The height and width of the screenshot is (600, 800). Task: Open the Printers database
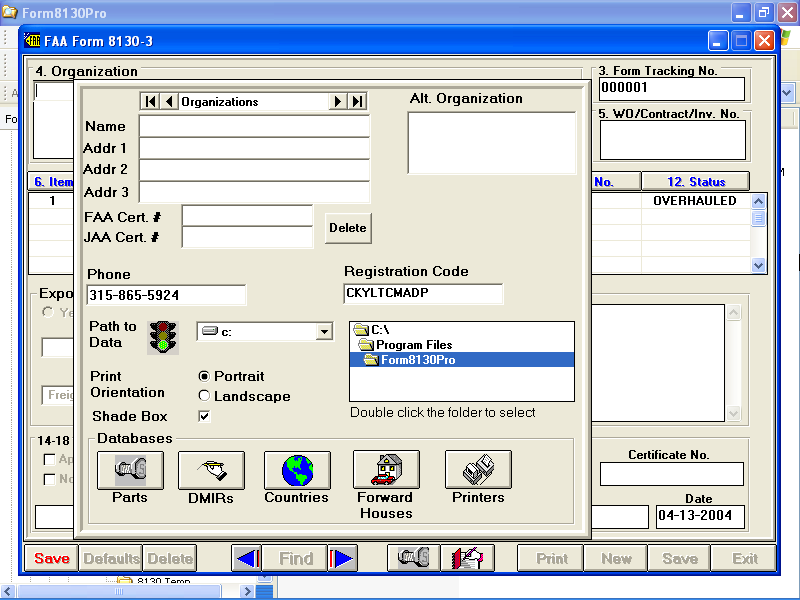point(478,470)
